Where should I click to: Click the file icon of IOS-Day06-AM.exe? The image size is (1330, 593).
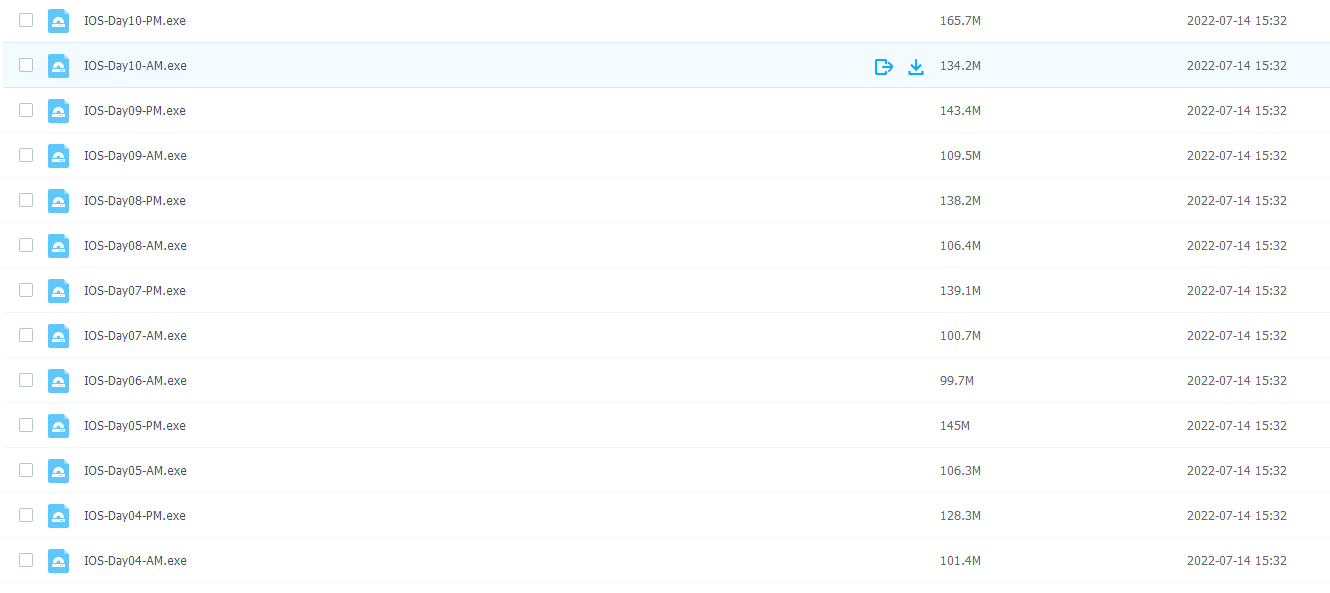[59, 381]
